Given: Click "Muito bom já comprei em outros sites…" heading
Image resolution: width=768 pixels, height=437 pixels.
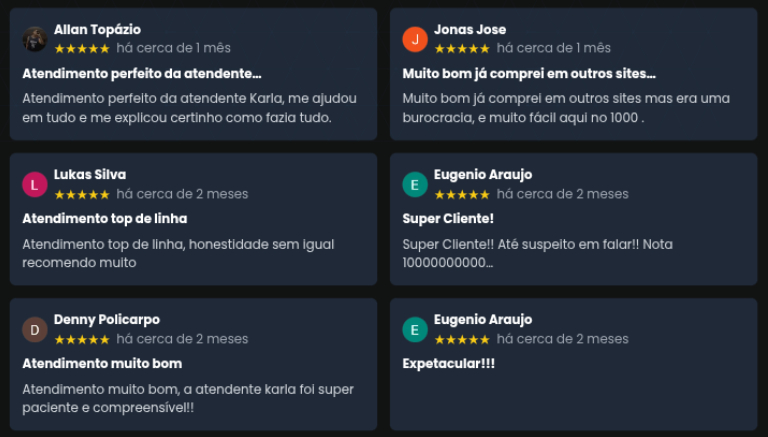Looking at the screenshot, I should tap(529, 73).
